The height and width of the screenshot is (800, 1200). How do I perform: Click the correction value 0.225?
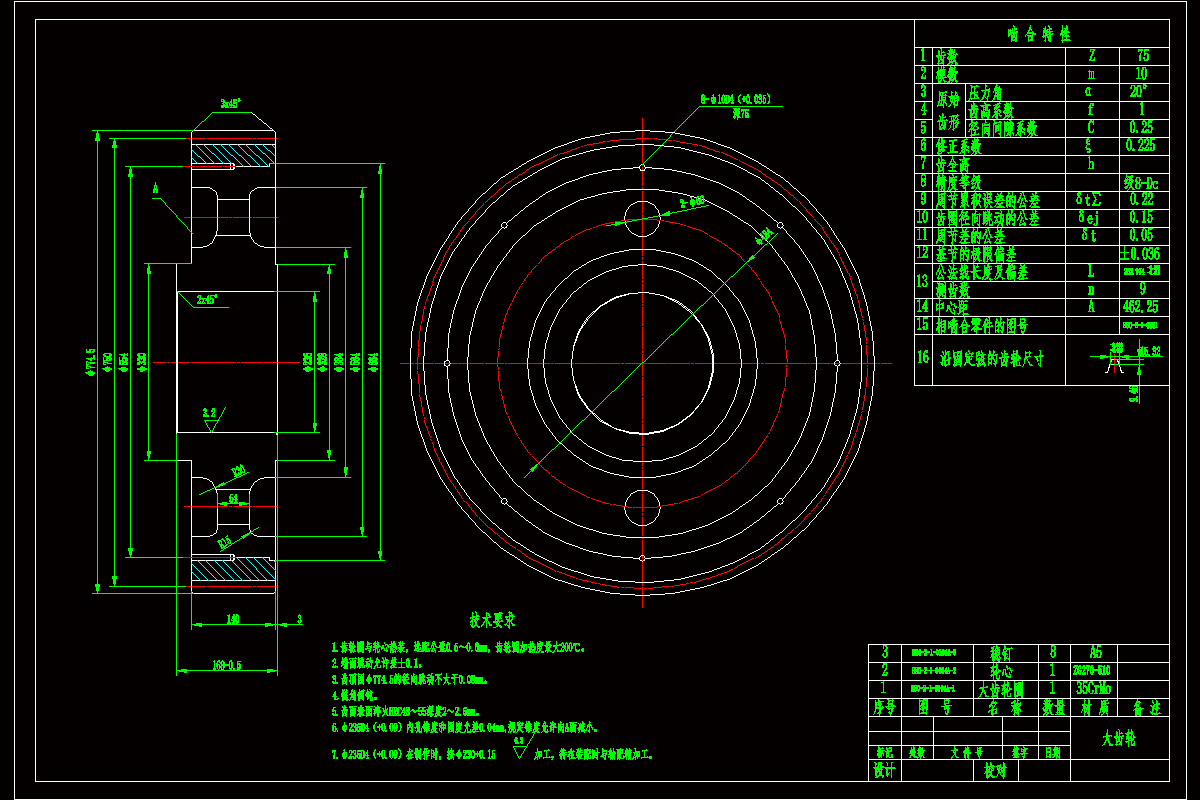[x=1141, y=146]
